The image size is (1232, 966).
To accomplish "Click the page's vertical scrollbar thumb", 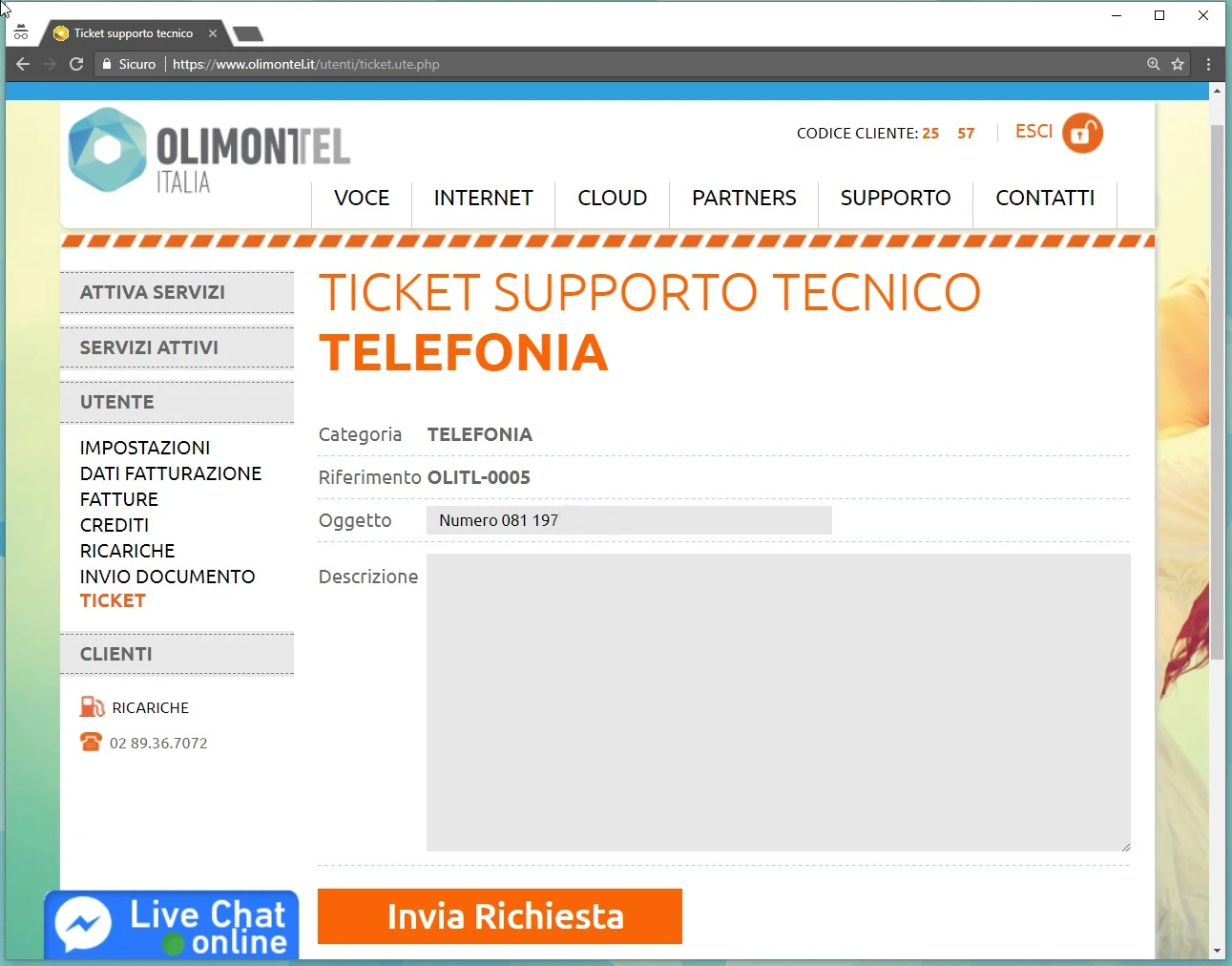I will click(x=1217, y=391).
